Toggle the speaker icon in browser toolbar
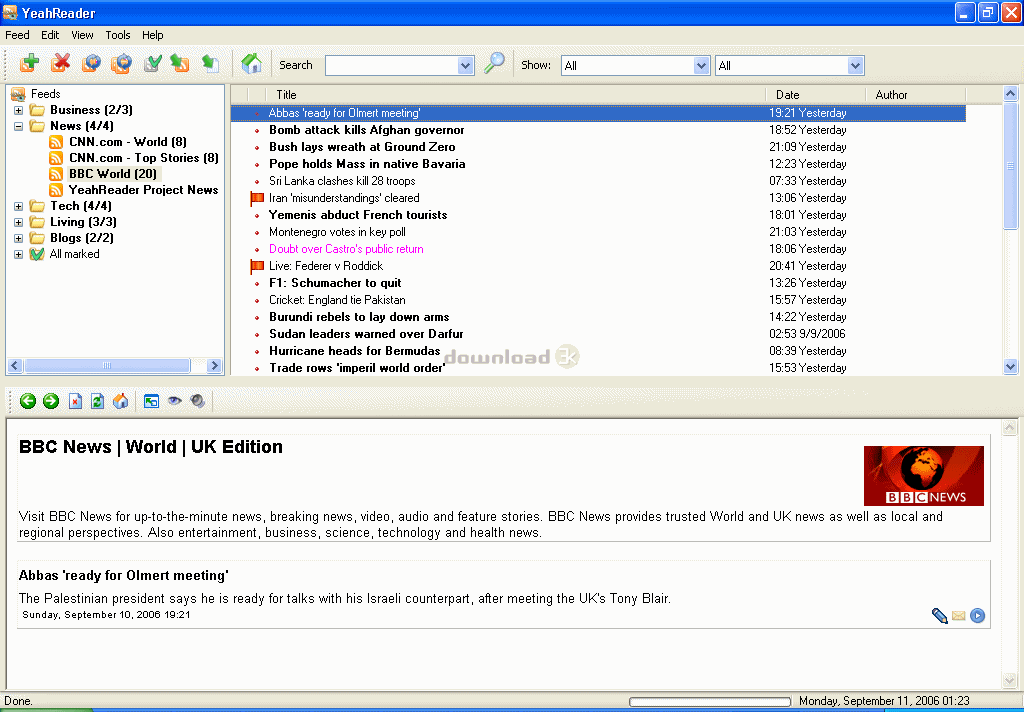The width and height of the screenshot is (1024, 712). (x=198, y=401)
